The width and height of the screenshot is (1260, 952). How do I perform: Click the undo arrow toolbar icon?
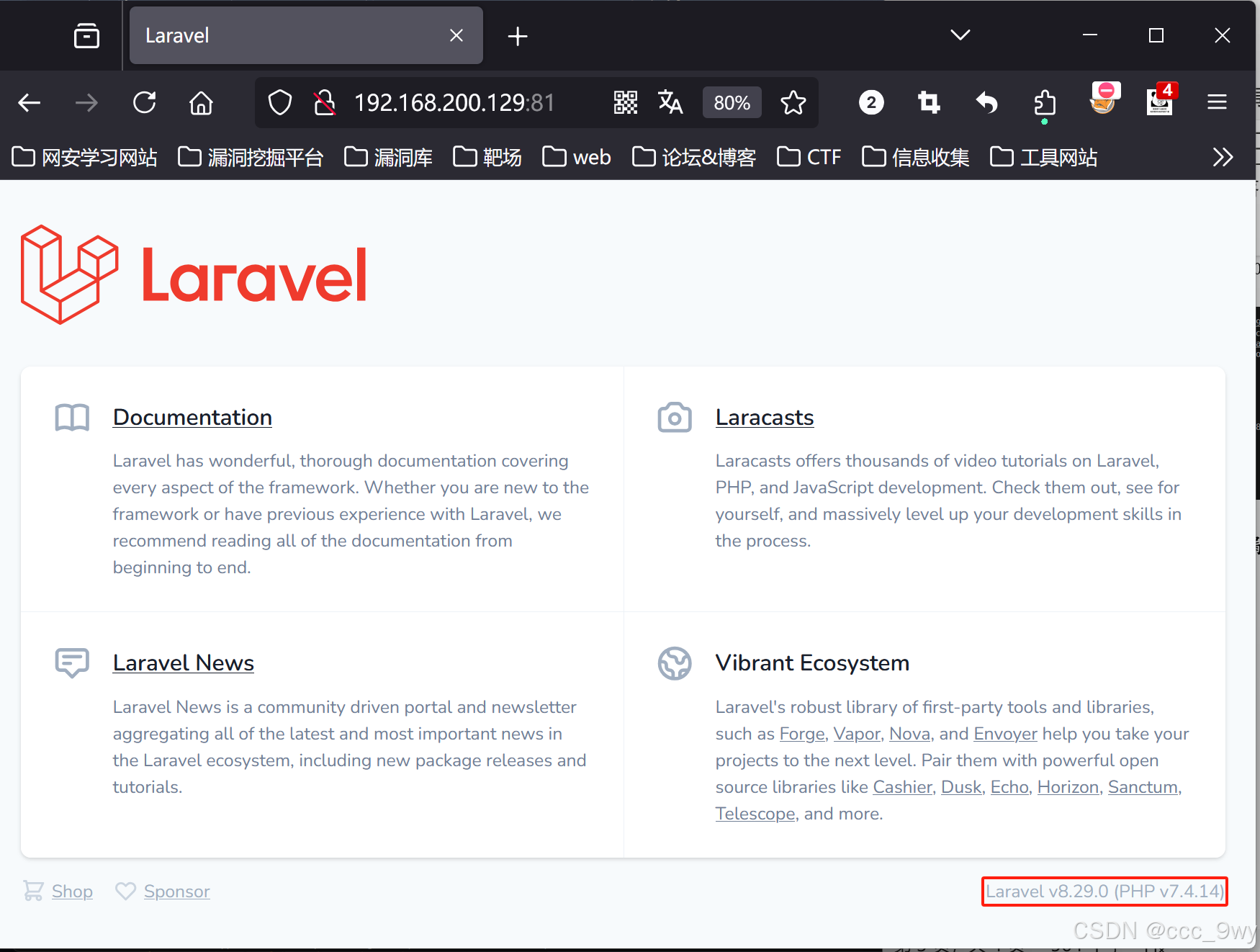pyautogui.click(x=986, y=103)
